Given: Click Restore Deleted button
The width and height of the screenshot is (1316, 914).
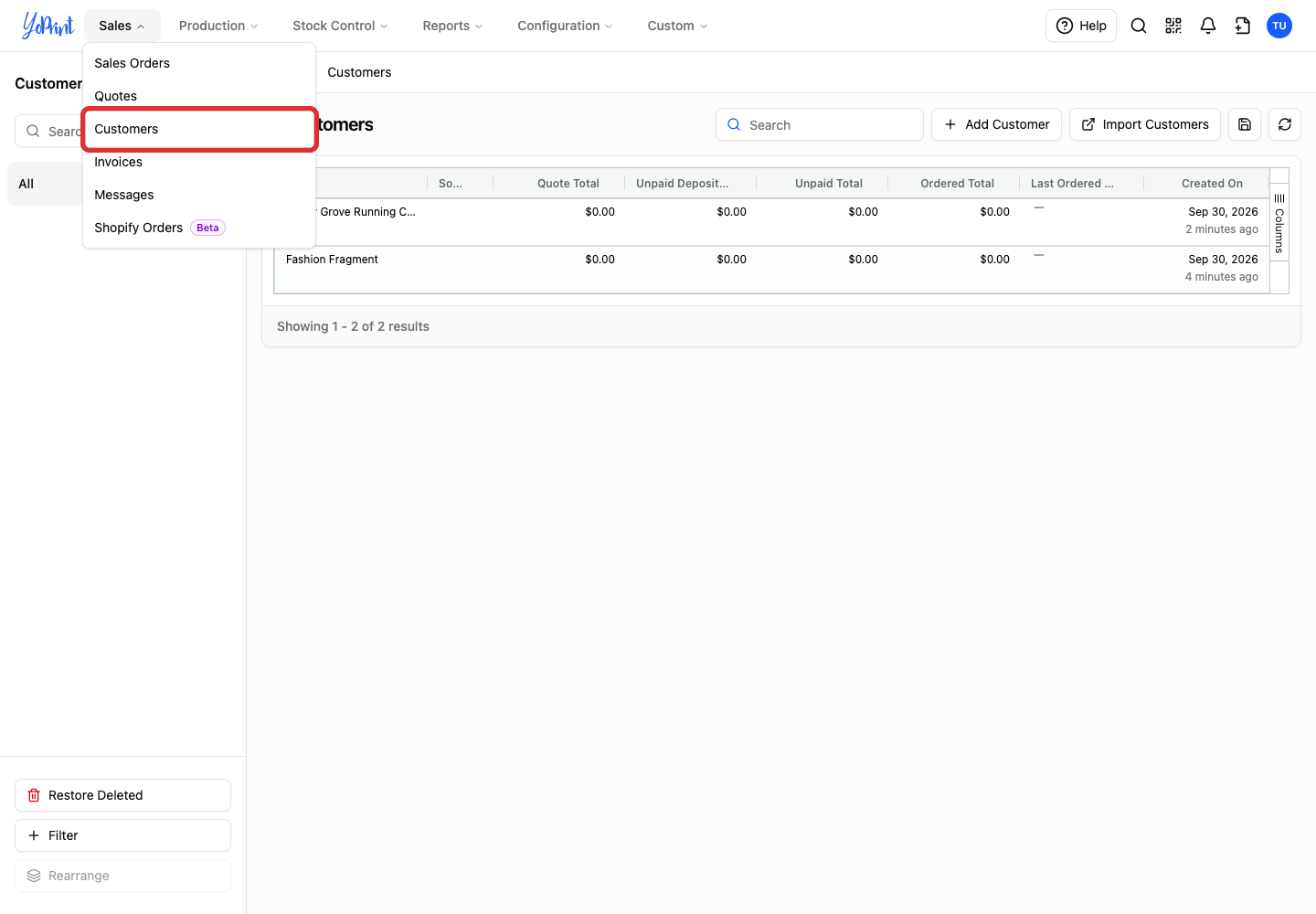Looking at the screenshot, I should [x=122, y=795].
